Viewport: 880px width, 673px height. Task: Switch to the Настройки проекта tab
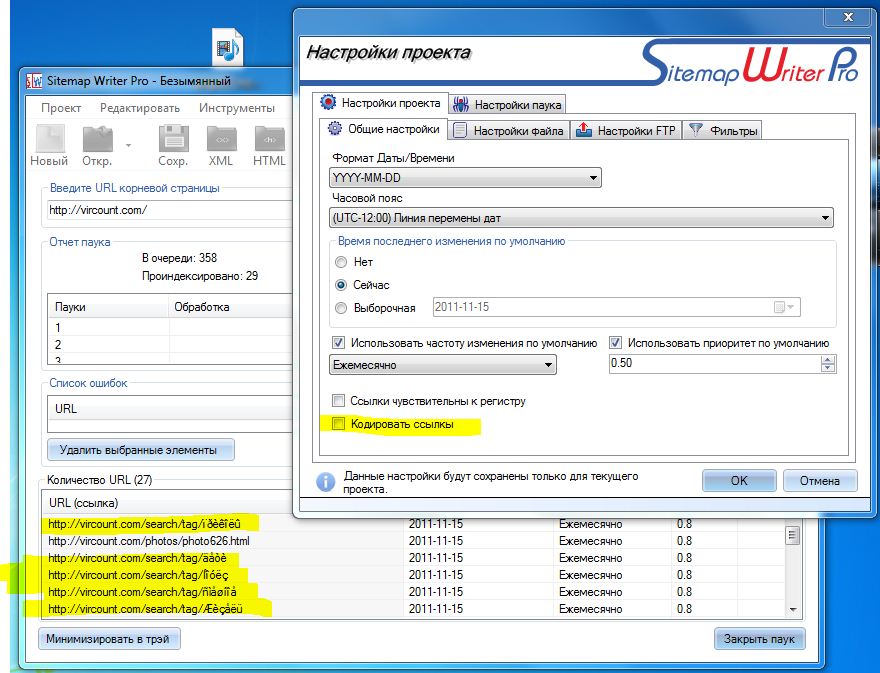coord(381,103)
